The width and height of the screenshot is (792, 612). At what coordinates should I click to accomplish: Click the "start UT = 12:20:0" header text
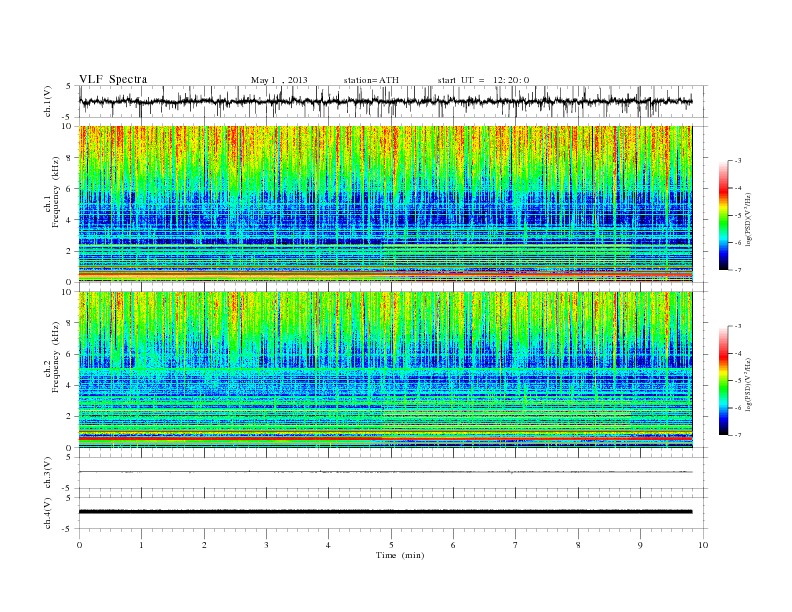483,80
